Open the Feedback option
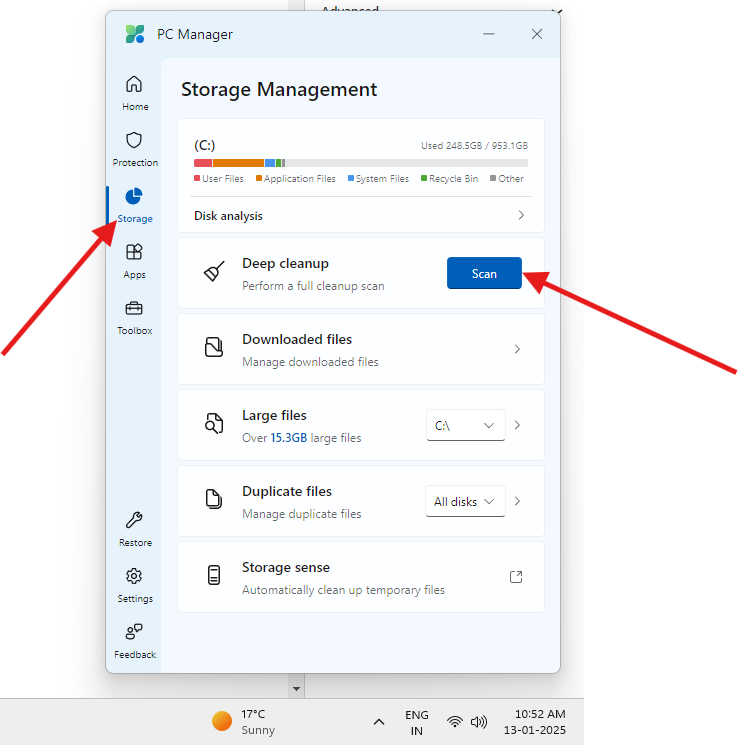738x745 pixels. pyautogui.click(x=135, y=641)
